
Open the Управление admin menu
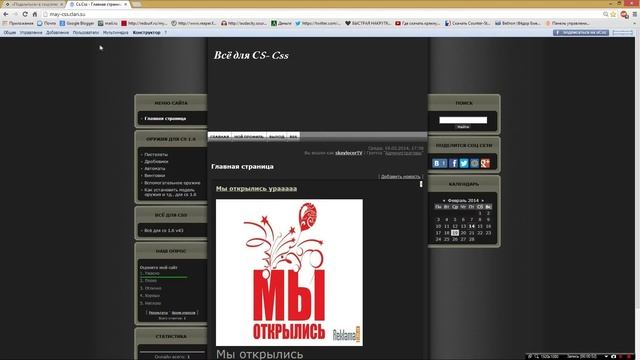click(x=31, y=33)
